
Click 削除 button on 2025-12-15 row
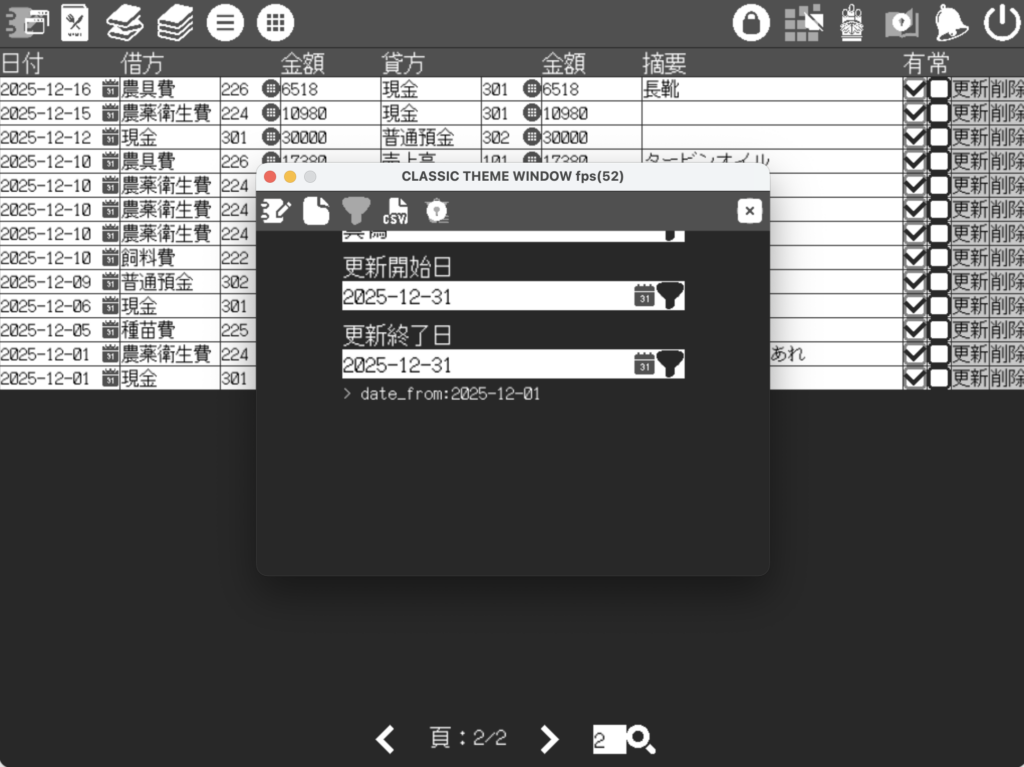[1006, 113]
